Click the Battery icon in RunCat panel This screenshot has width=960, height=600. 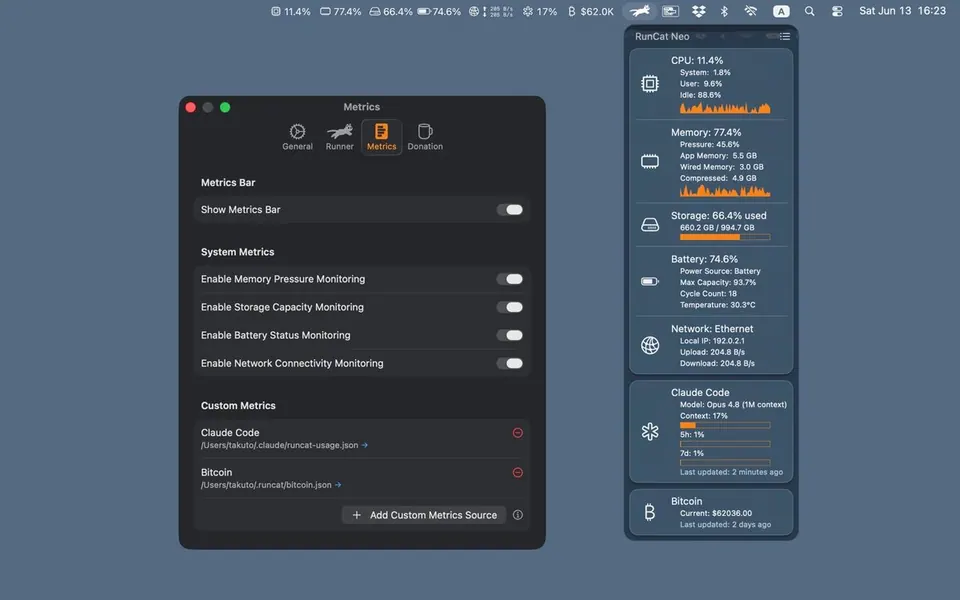650,282
